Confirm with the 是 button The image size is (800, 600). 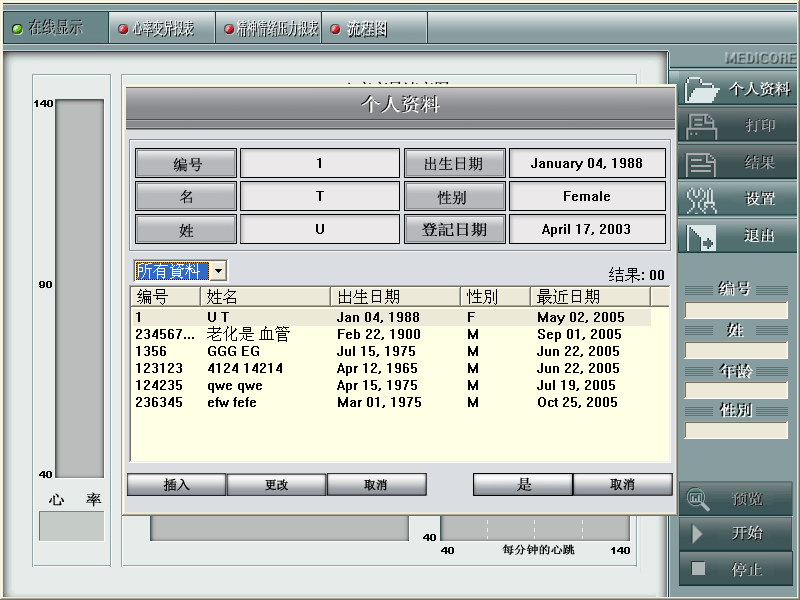[523, 485]
